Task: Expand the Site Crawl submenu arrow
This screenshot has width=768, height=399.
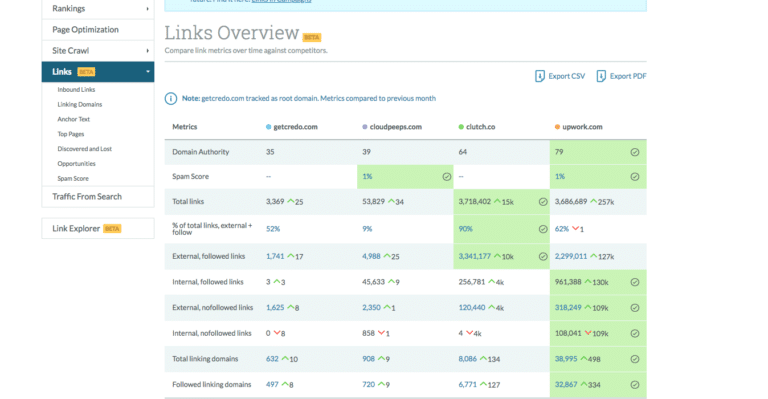Action: point(147,51)
